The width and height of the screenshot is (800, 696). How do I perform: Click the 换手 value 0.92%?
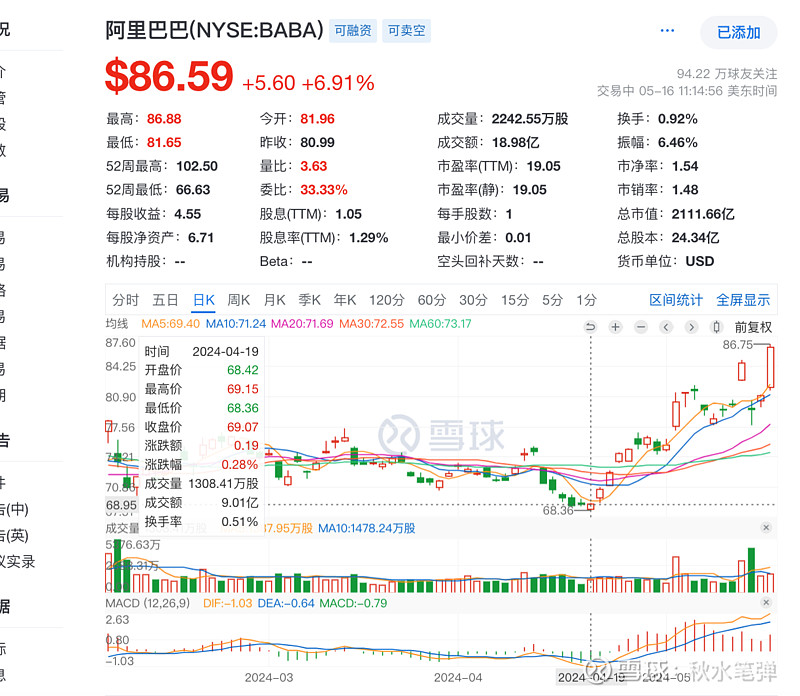click(678, 119)
